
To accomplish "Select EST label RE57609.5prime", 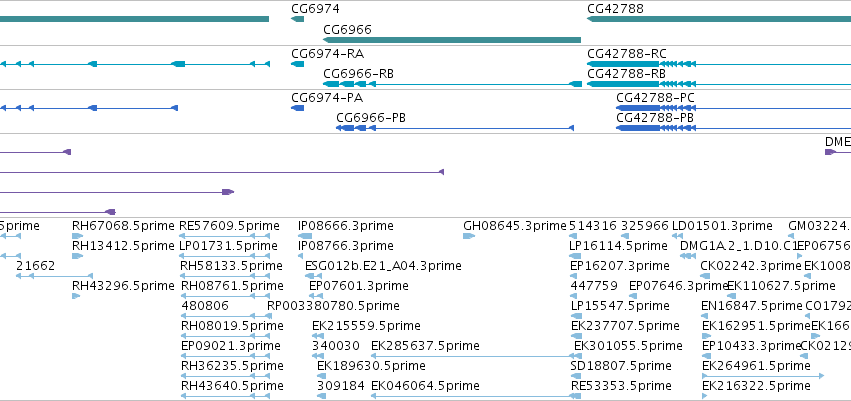I will [x=229, y=226].
